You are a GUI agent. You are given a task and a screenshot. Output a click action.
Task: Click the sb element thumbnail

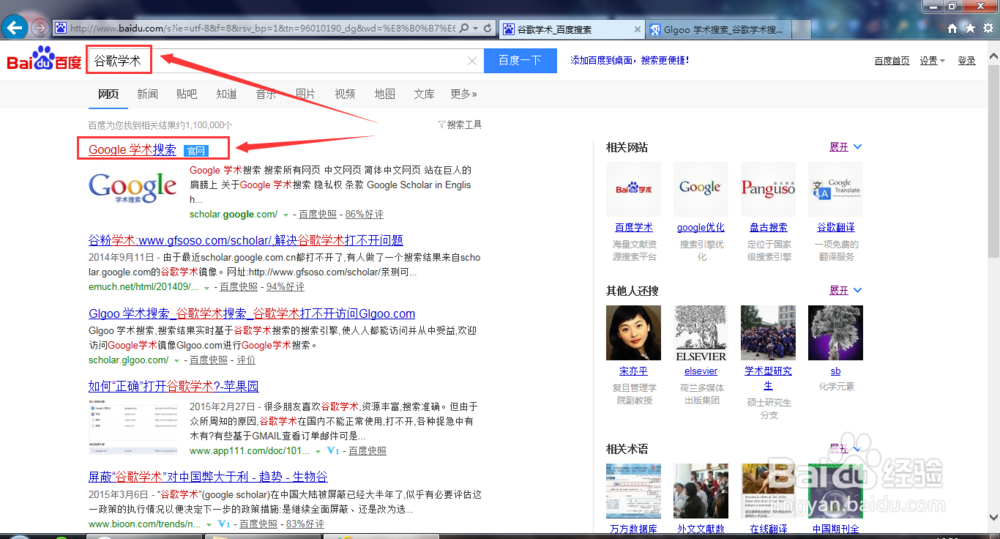[835, 332]
